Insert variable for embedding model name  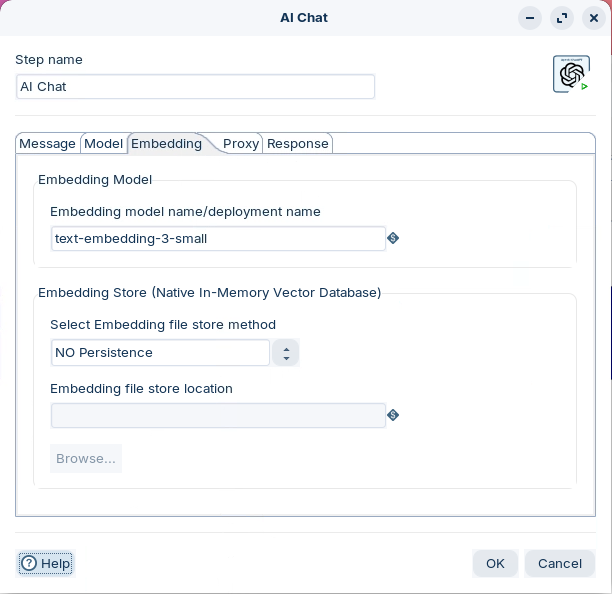(393, 238)
